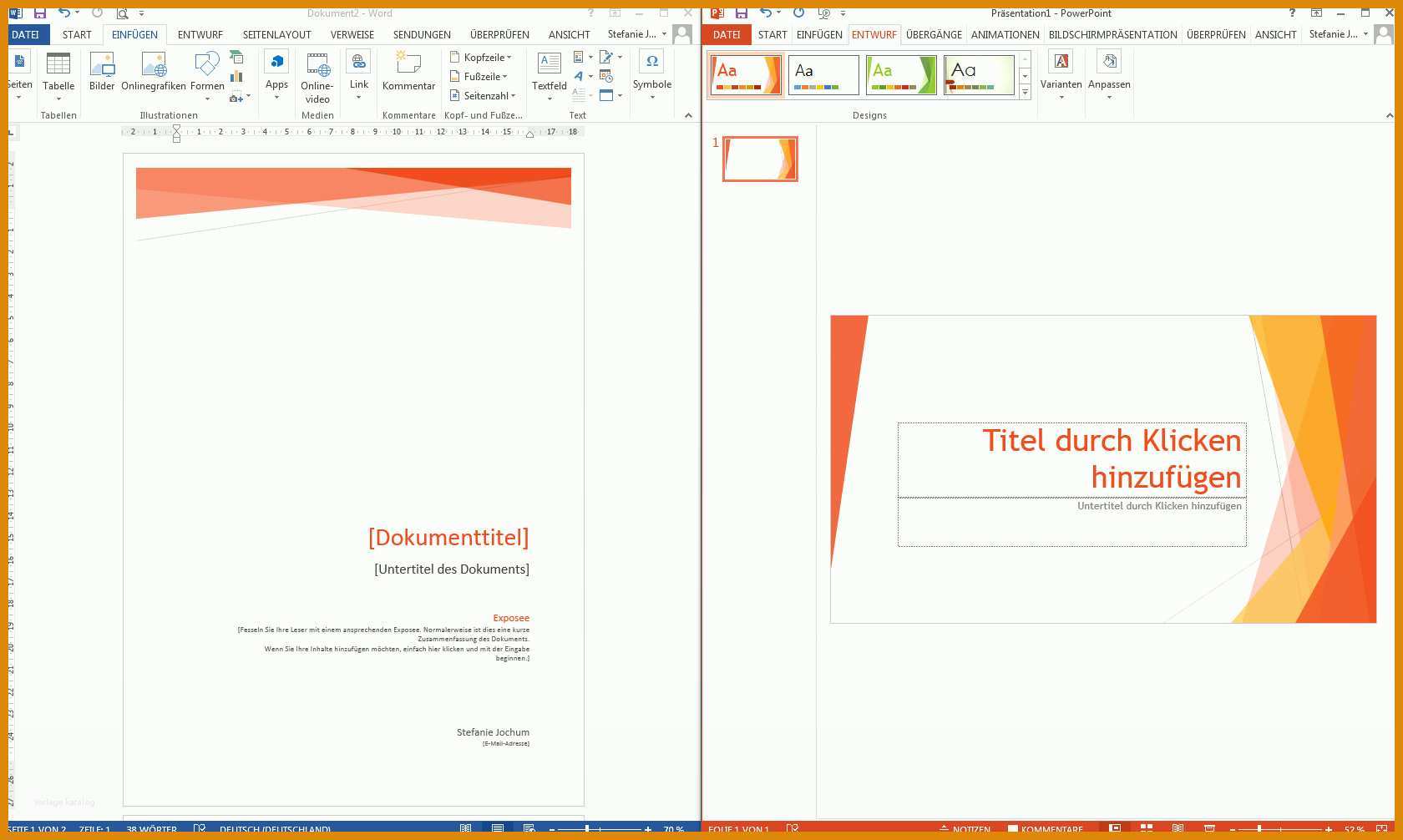This screenshot has height=840, width=1403.
Task: Select the green Facet design thumbnail
Action: point(901,75)
